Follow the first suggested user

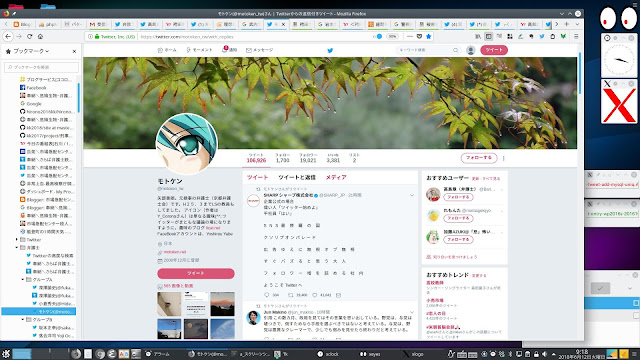pos(458,197)
